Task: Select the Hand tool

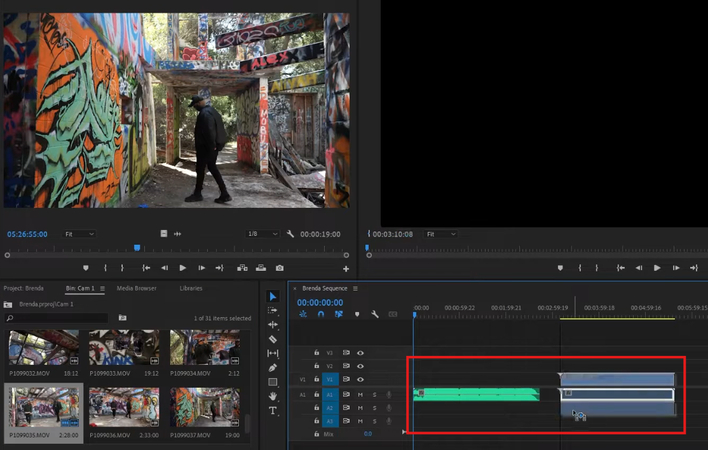Action: (273, 396)
